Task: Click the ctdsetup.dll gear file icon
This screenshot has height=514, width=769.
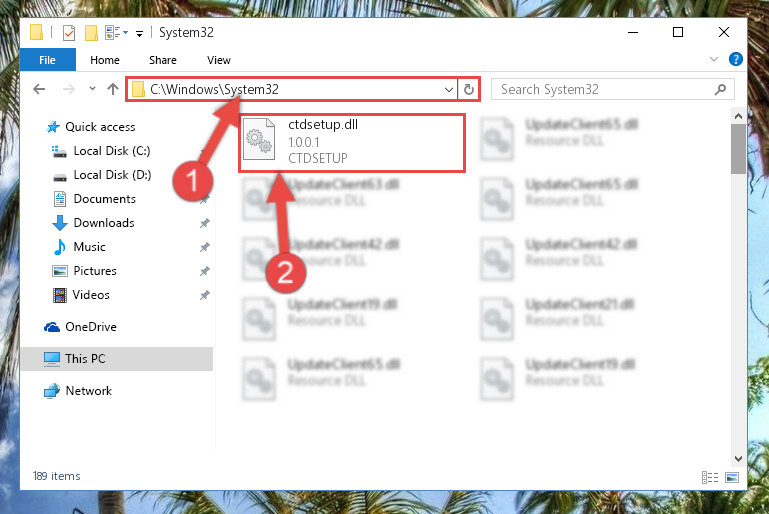Action: [x=259, y=139]
